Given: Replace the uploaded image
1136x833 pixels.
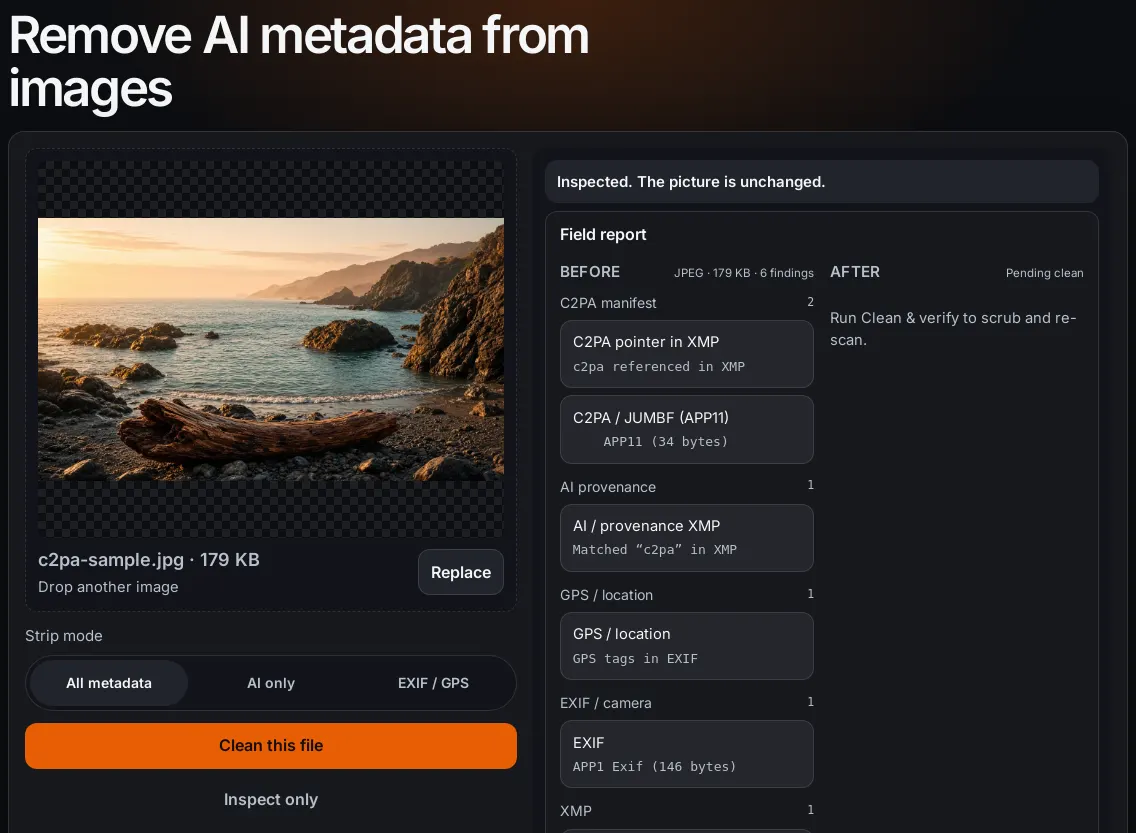Looking at the screenshot, I should pos(461,572).
